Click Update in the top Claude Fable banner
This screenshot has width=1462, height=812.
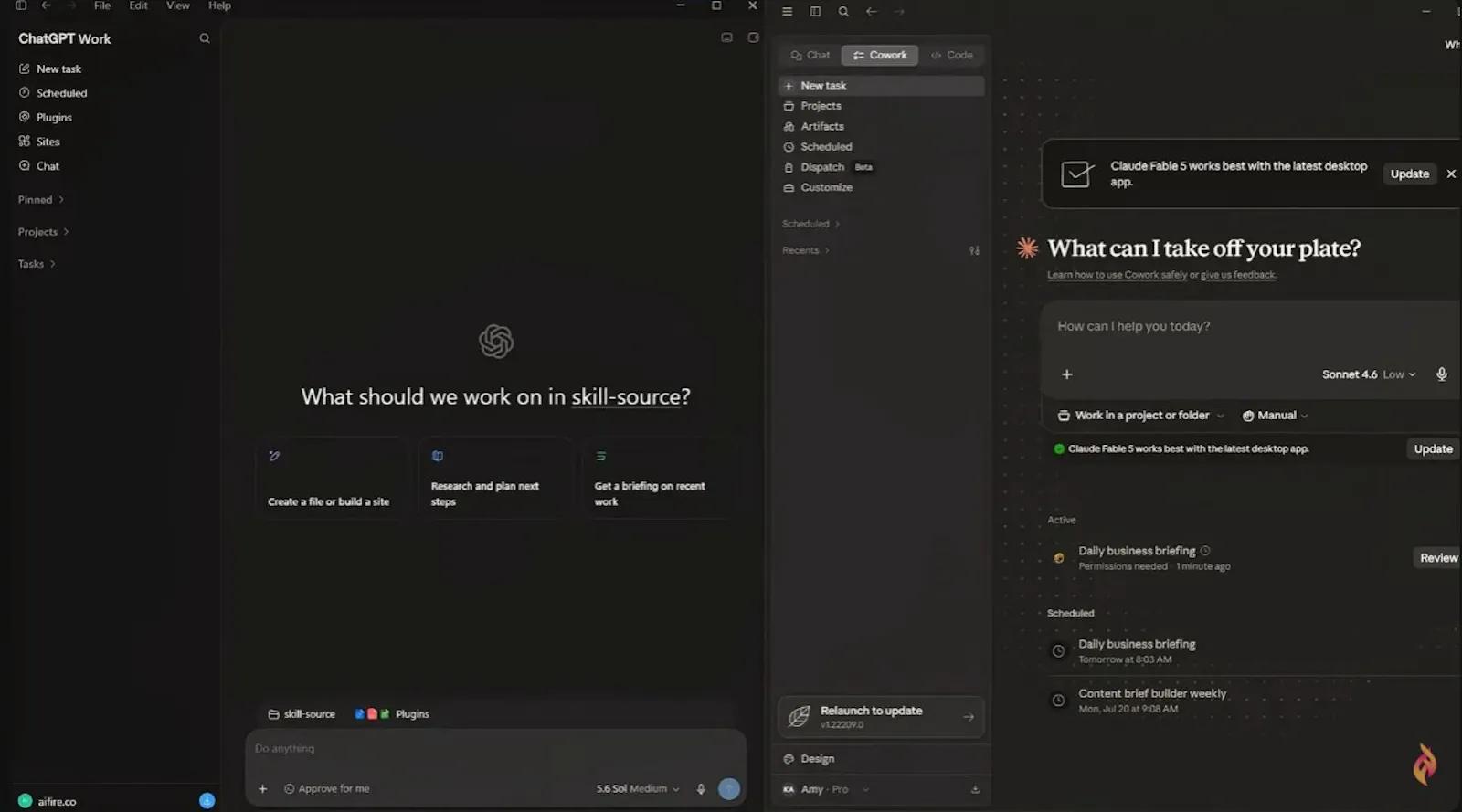pyautogui.click(x=1409, y=174)
